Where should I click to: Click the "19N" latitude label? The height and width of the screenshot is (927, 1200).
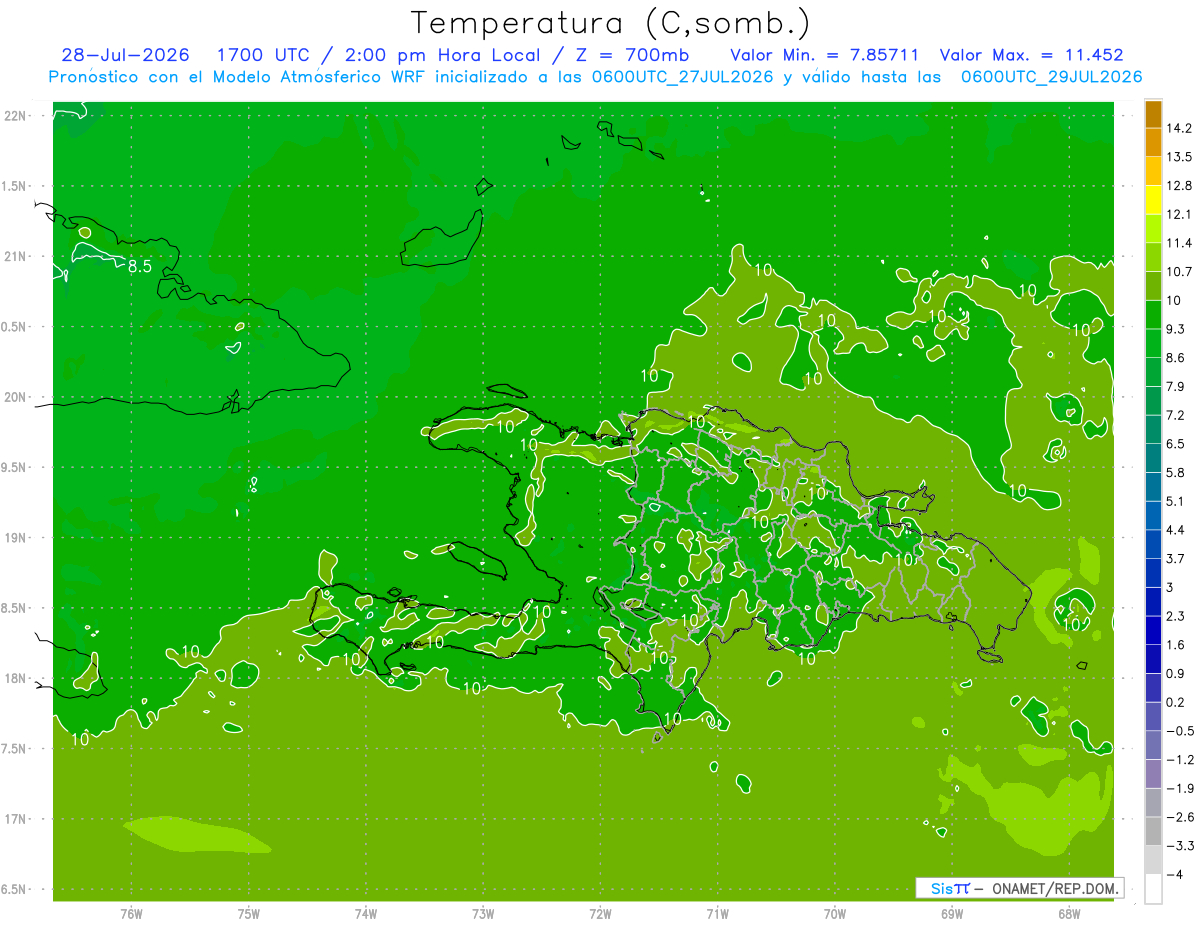coord(16,537)
